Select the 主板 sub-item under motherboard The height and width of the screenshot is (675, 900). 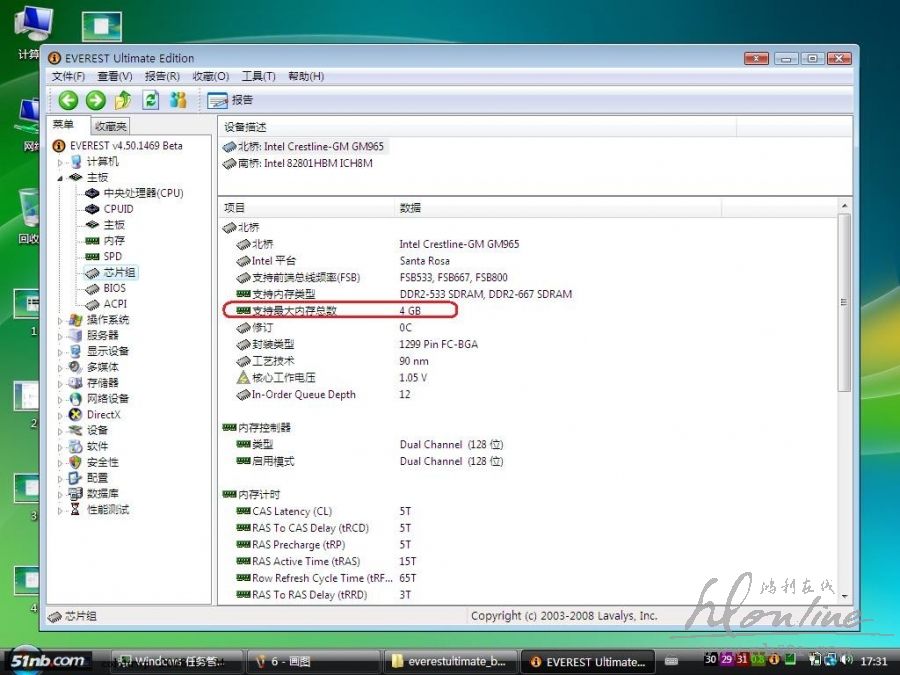114,225
